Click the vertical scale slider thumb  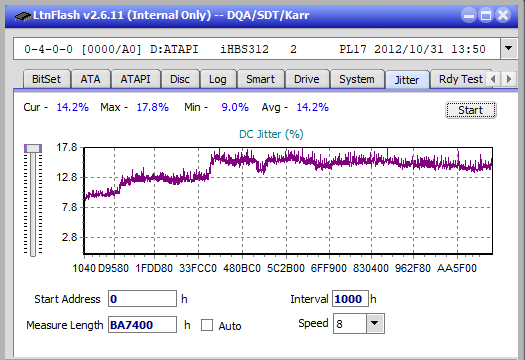[x=33, y=148]
